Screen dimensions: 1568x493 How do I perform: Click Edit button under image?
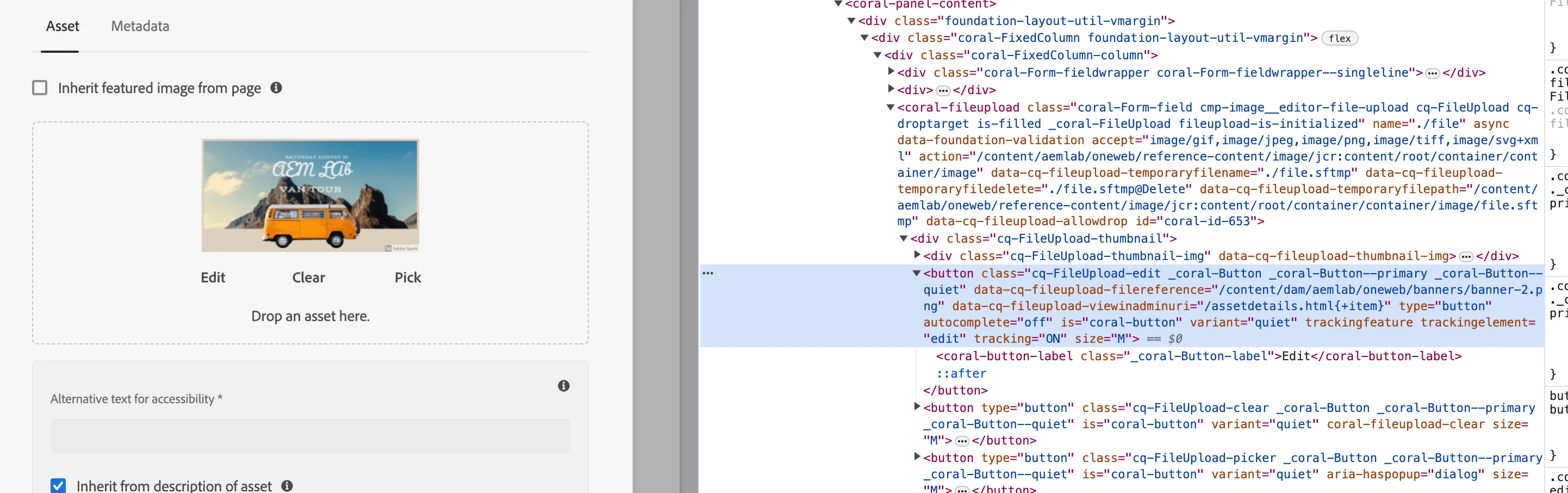coord(213,278)
